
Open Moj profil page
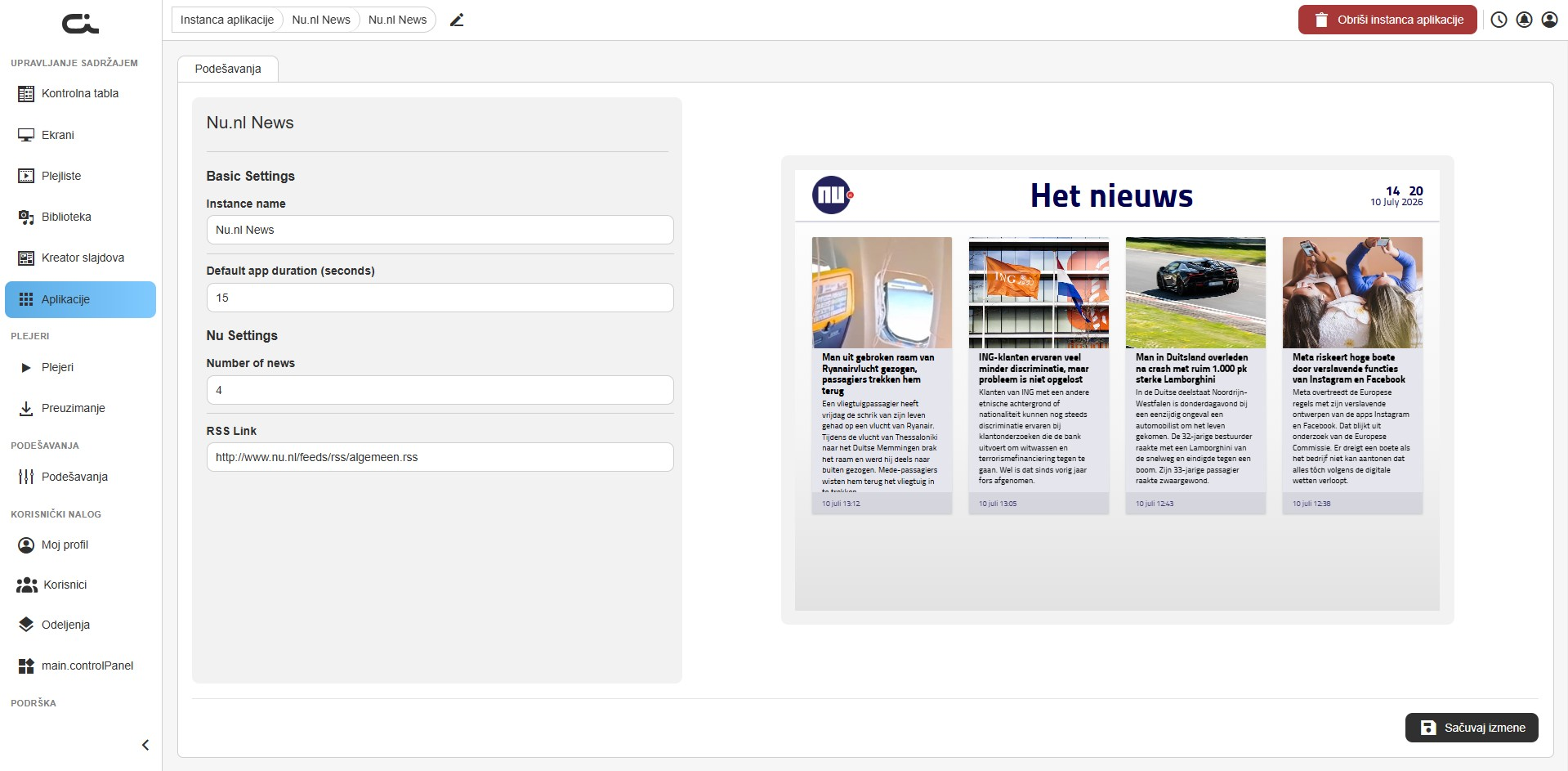80,545
